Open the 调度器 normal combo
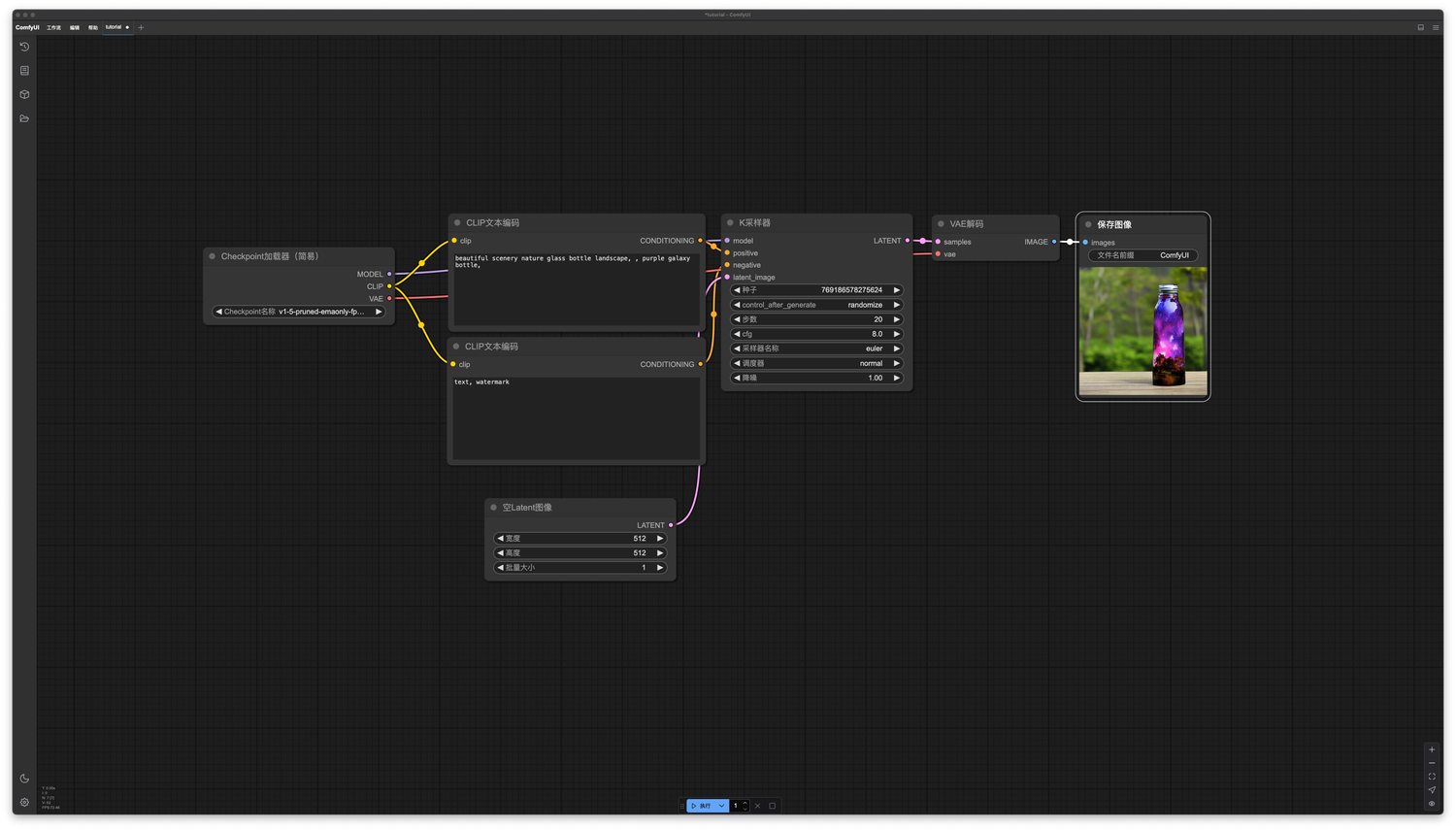The width and height of the screenshot is (1456, 830). pyautogui.click(x=816, y=363)
